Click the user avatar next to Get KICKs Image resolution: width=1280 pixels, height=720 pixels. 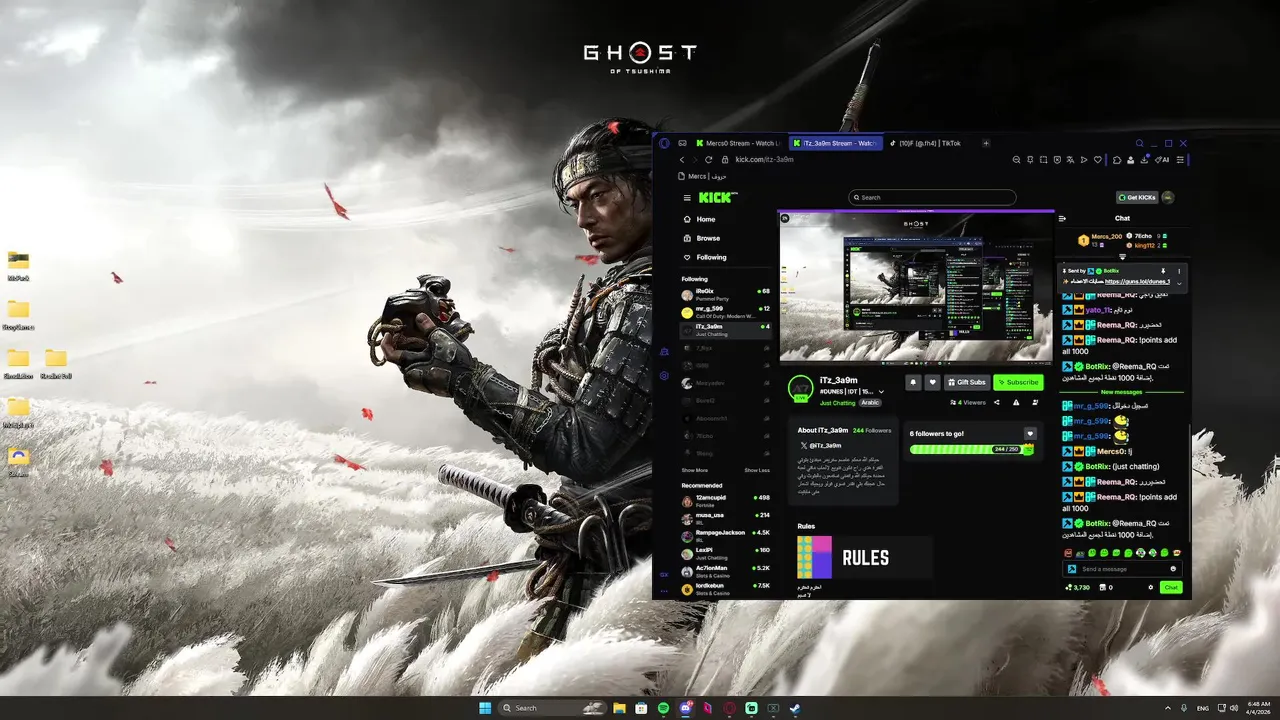[x=1168, y=197]
